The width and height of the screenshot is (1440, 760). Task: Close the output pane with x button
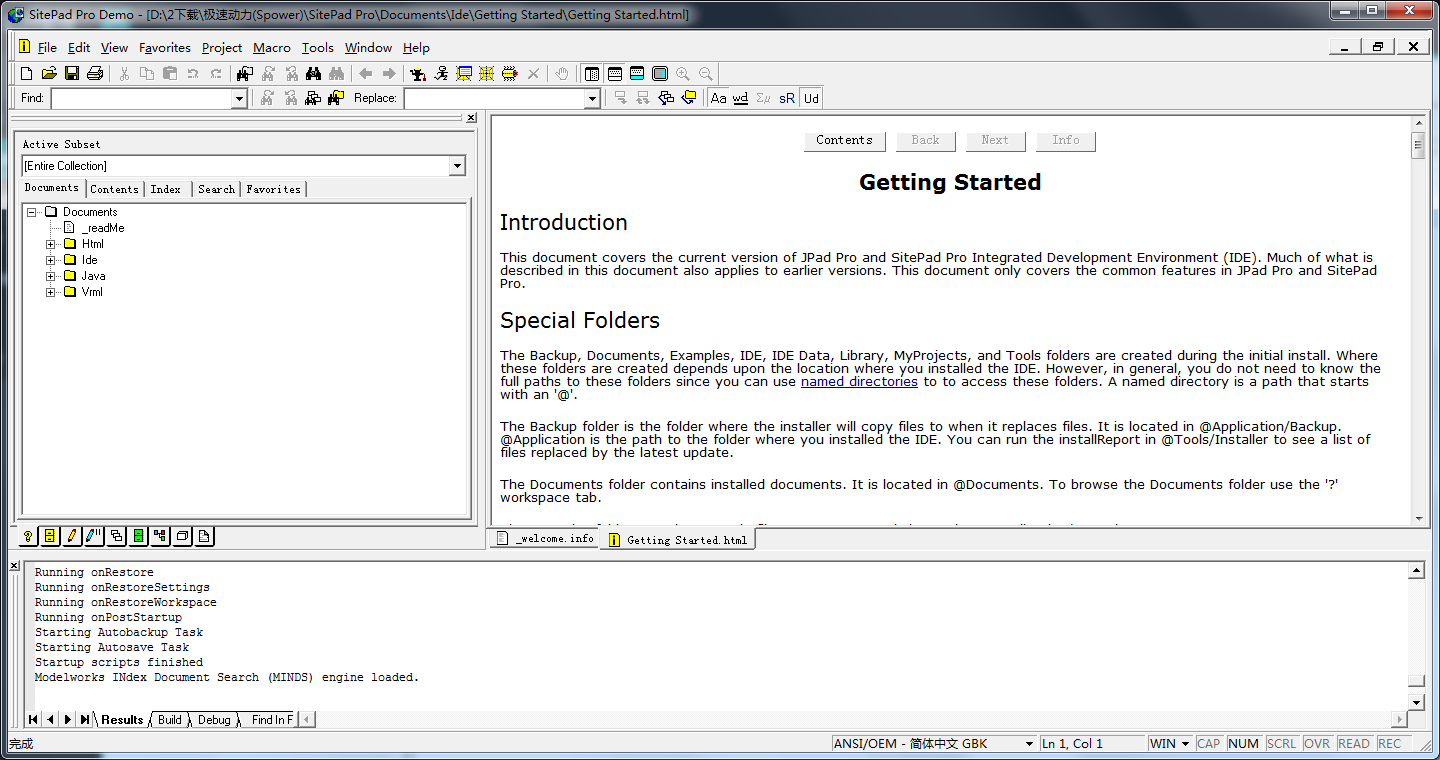[14, 566]
